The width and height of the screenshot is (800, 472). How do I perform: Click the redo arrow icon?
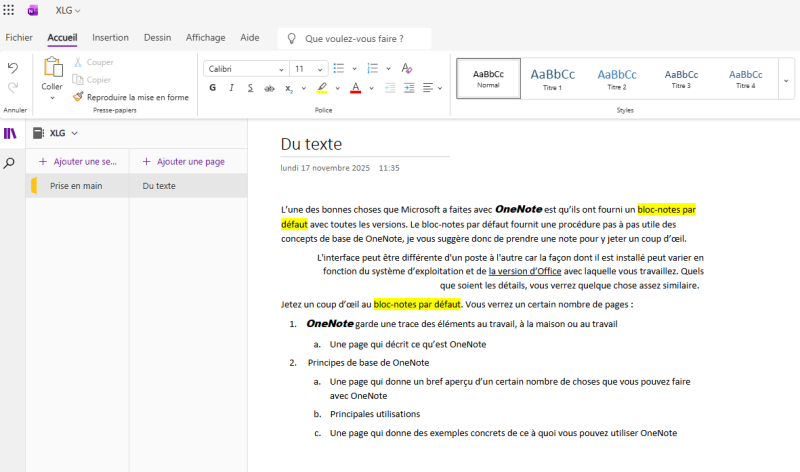pyautogui.click(x=13, y=88)
